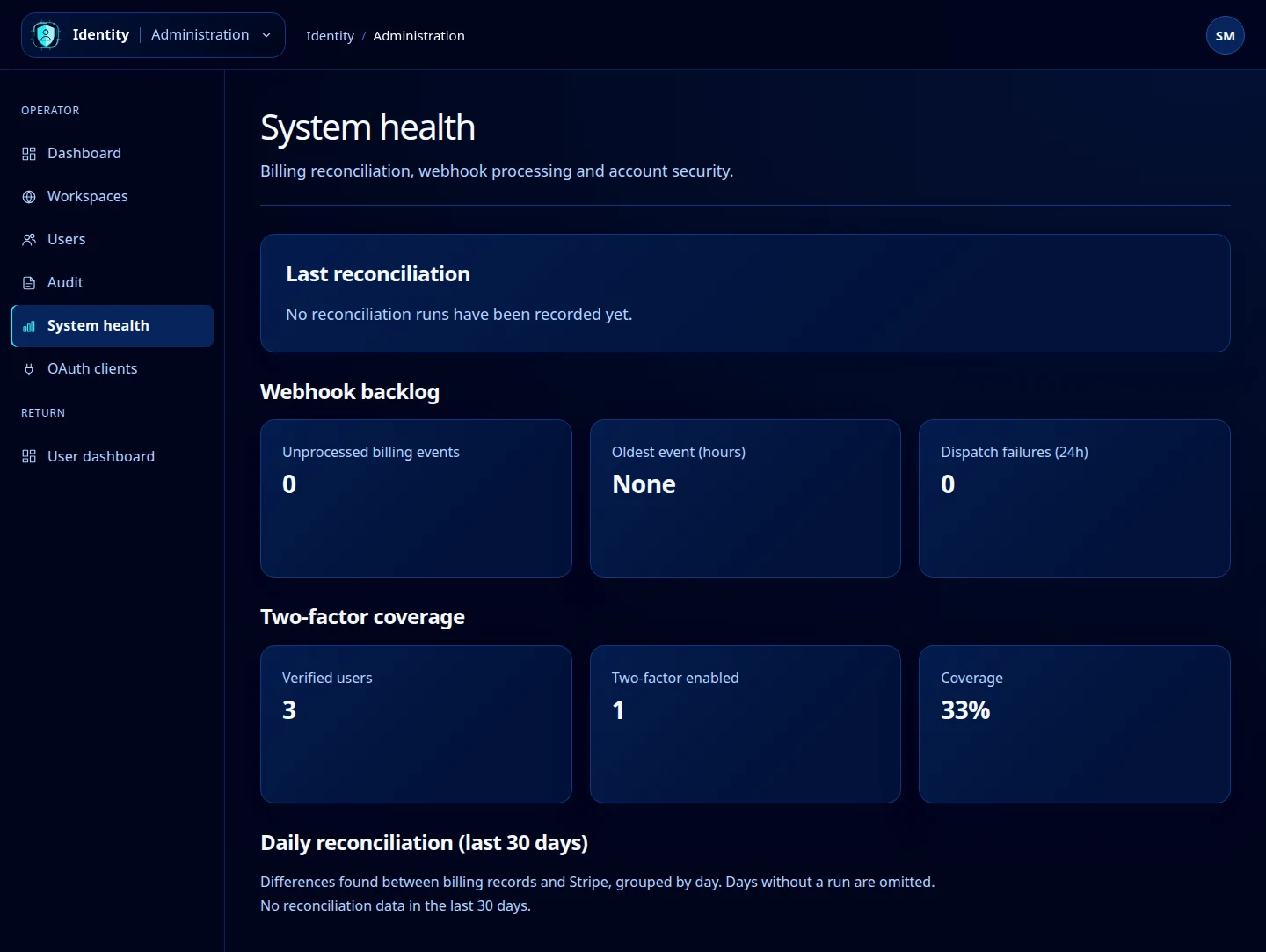Click the Workspaces globe icon
This screenshot has height=952, width=1266.
29,197
